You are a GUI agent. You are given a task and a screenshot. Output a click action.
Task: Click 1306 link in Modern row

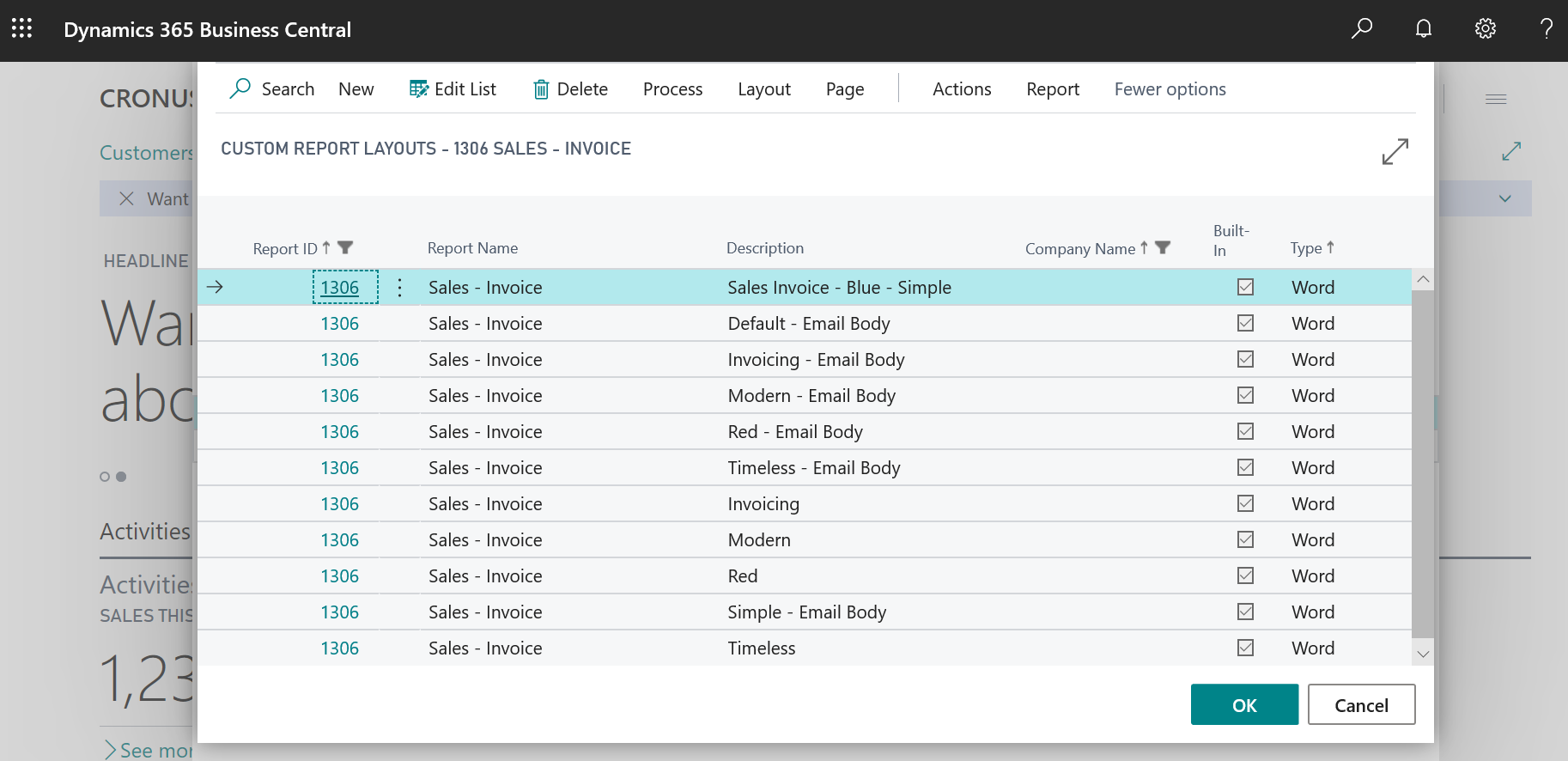[x=340, y=540]
